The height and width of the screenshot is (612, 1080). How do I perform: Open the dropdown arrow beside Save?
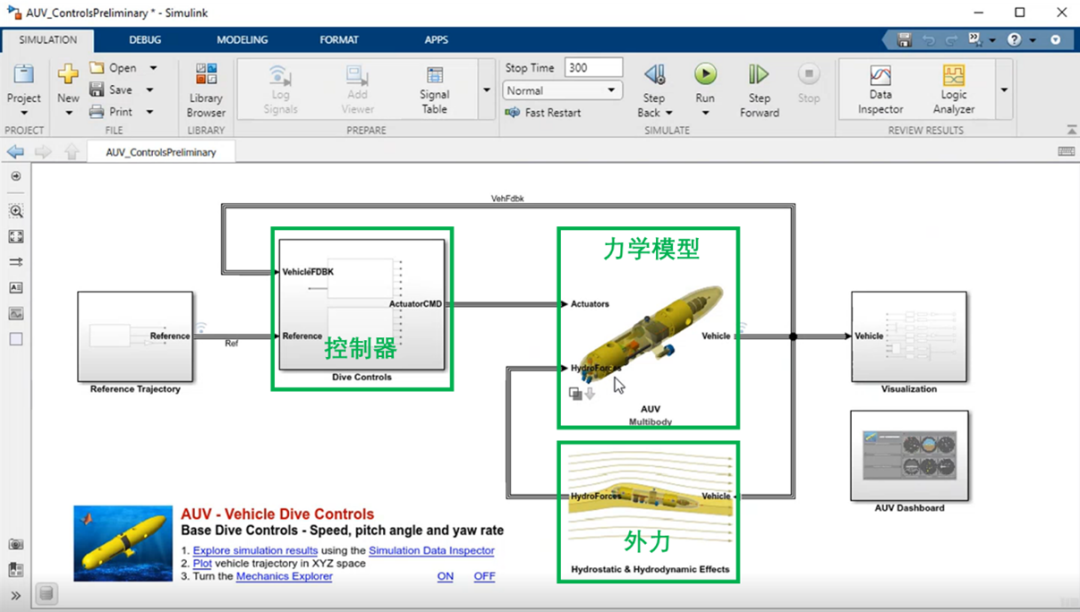(x=149, y=89)
